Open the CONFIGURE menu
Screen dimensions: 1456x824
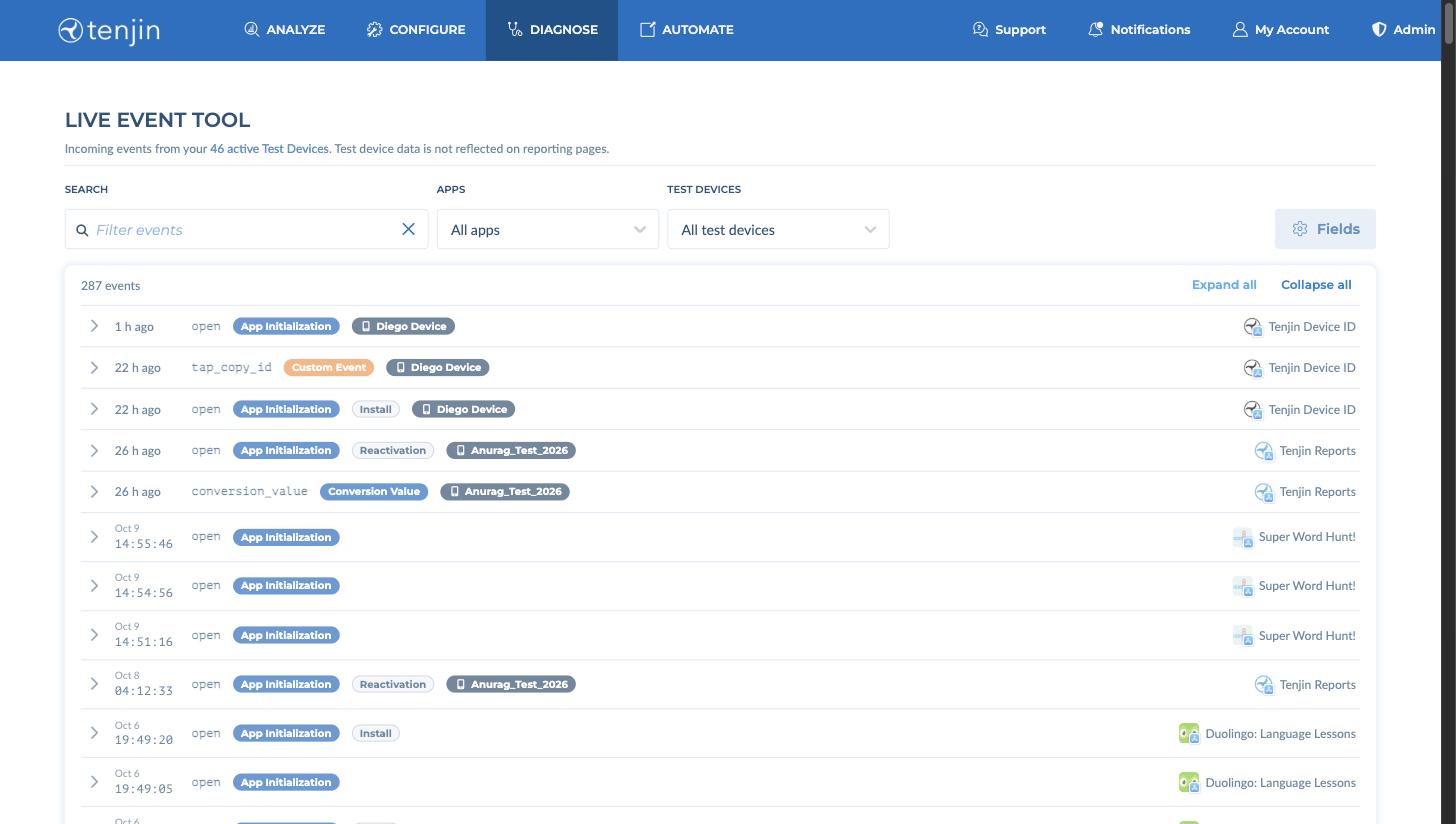(415, 30)
